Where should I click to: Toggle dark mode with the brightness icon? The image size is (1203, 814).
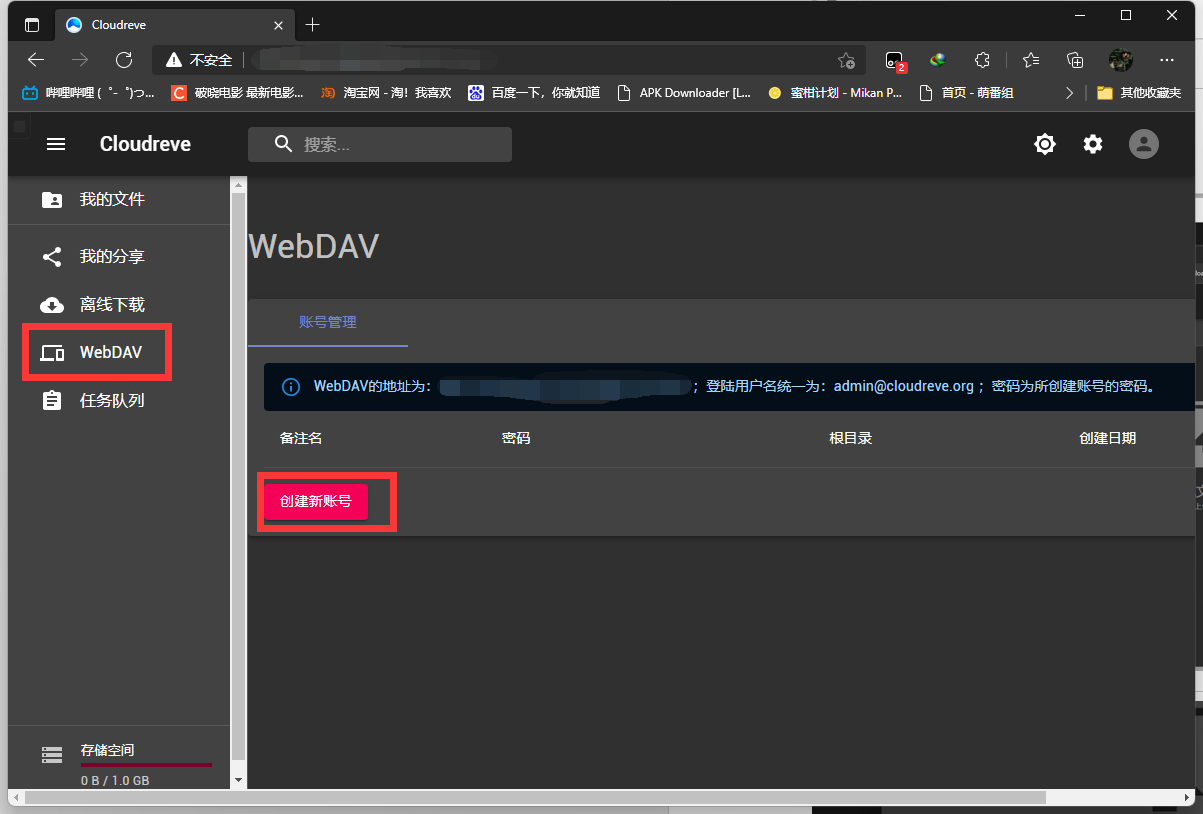[1045, 144]
